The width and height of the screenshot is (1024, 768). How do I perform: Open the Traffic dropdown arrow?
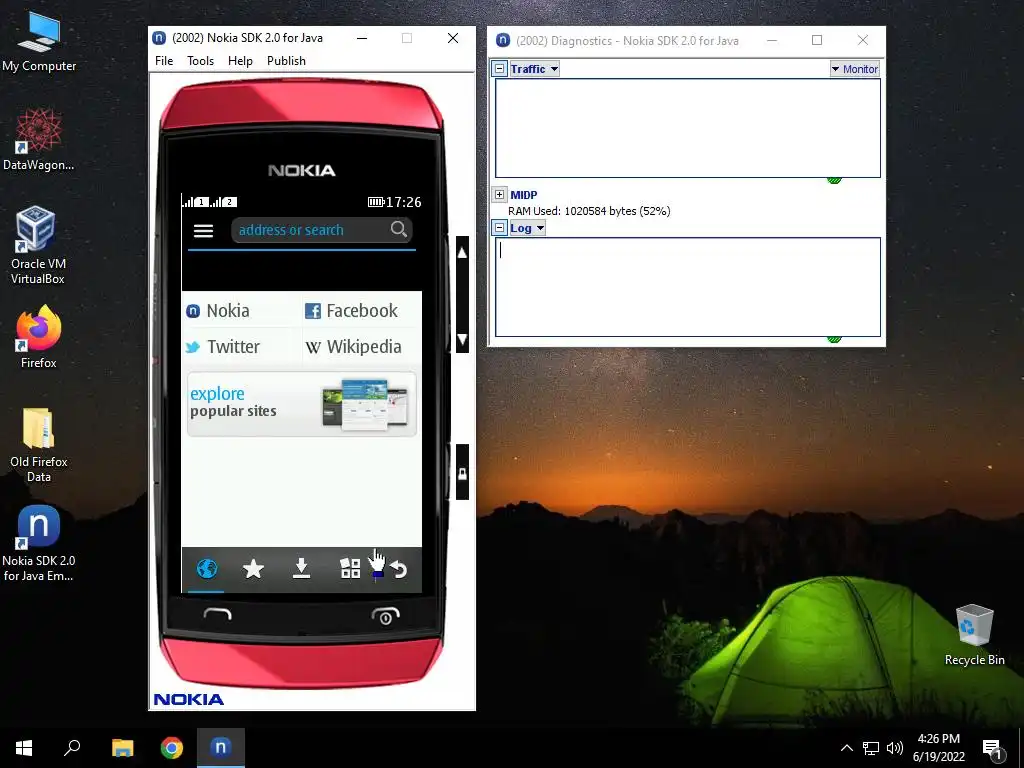(554, 69)
